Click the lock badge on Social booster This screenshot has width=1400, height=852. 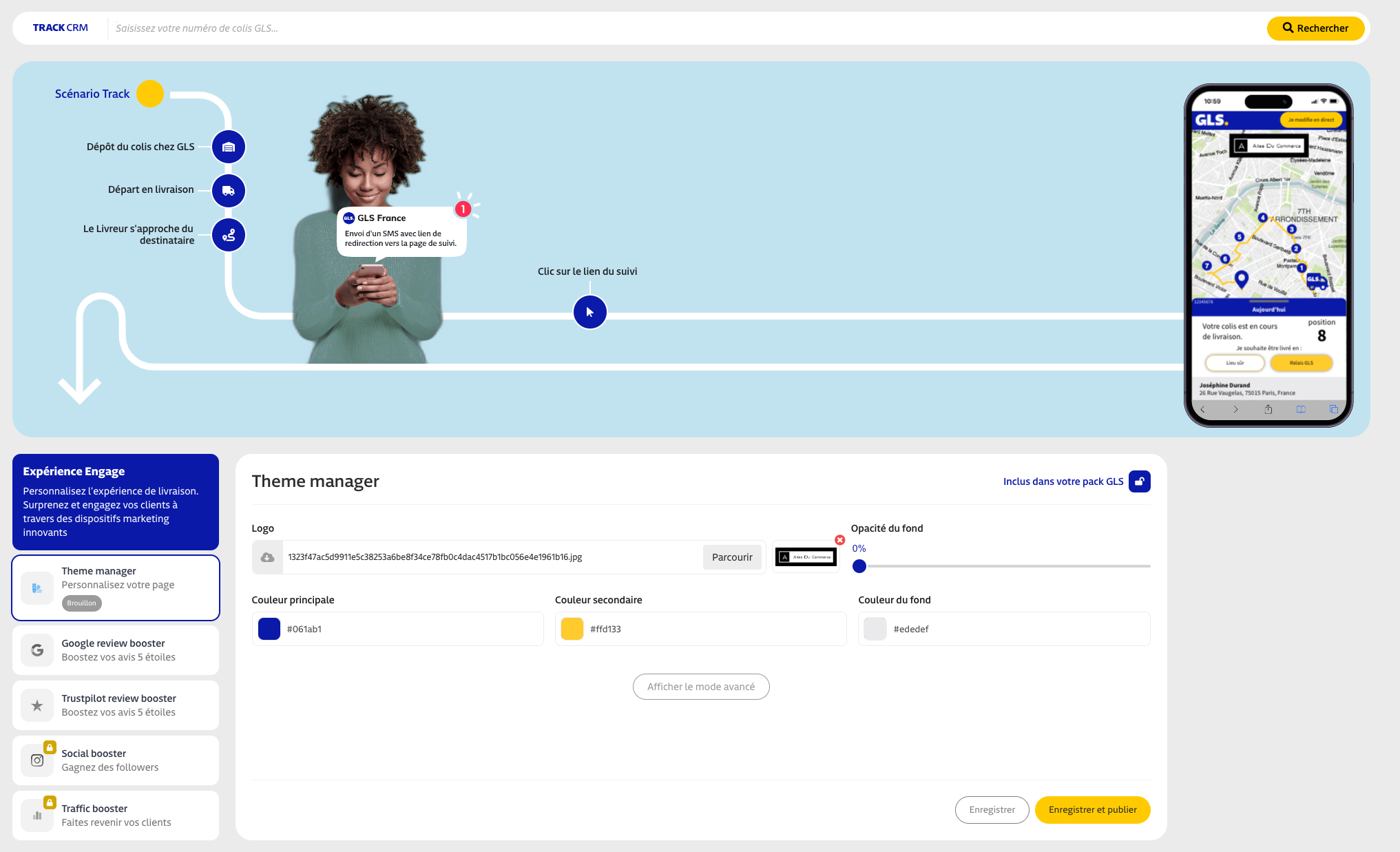(x=49, y=746)
